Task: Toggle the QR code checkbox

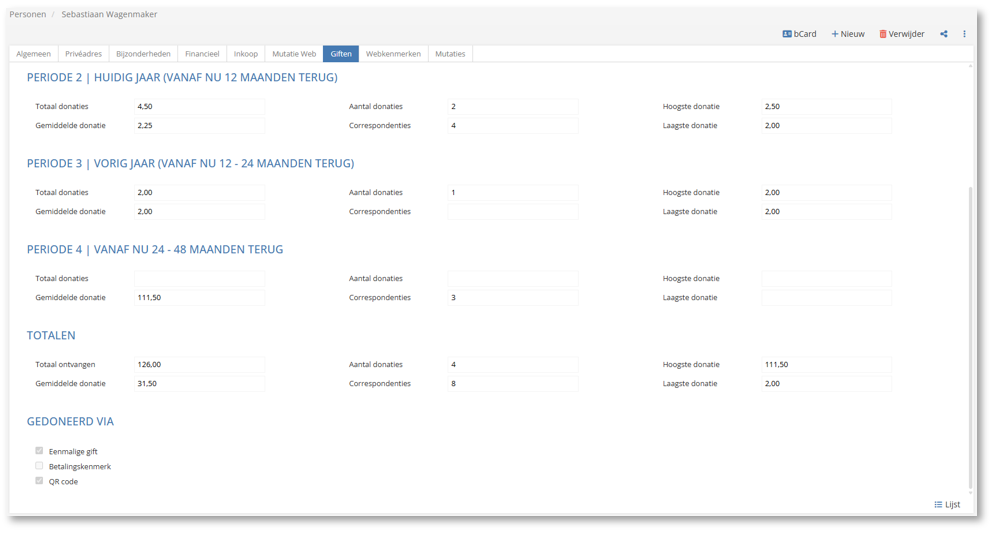Action: (39, 481)
